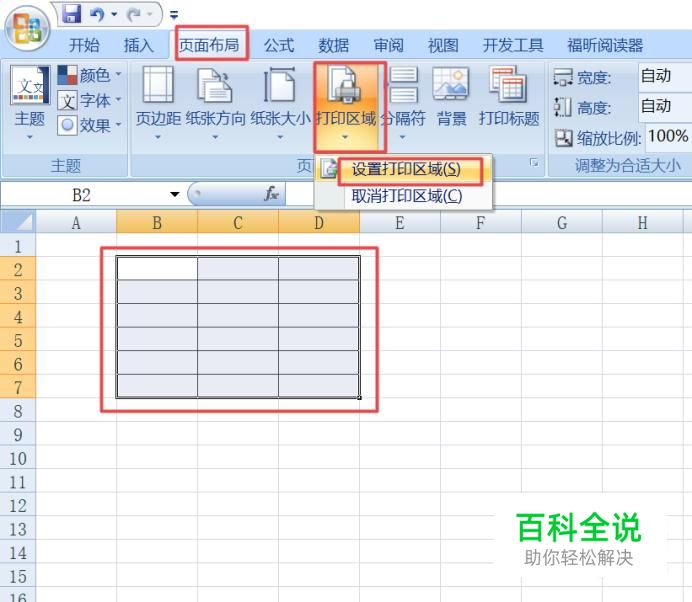
Task: Click the Name Box showing B2
Action: [x=82, y=195]
